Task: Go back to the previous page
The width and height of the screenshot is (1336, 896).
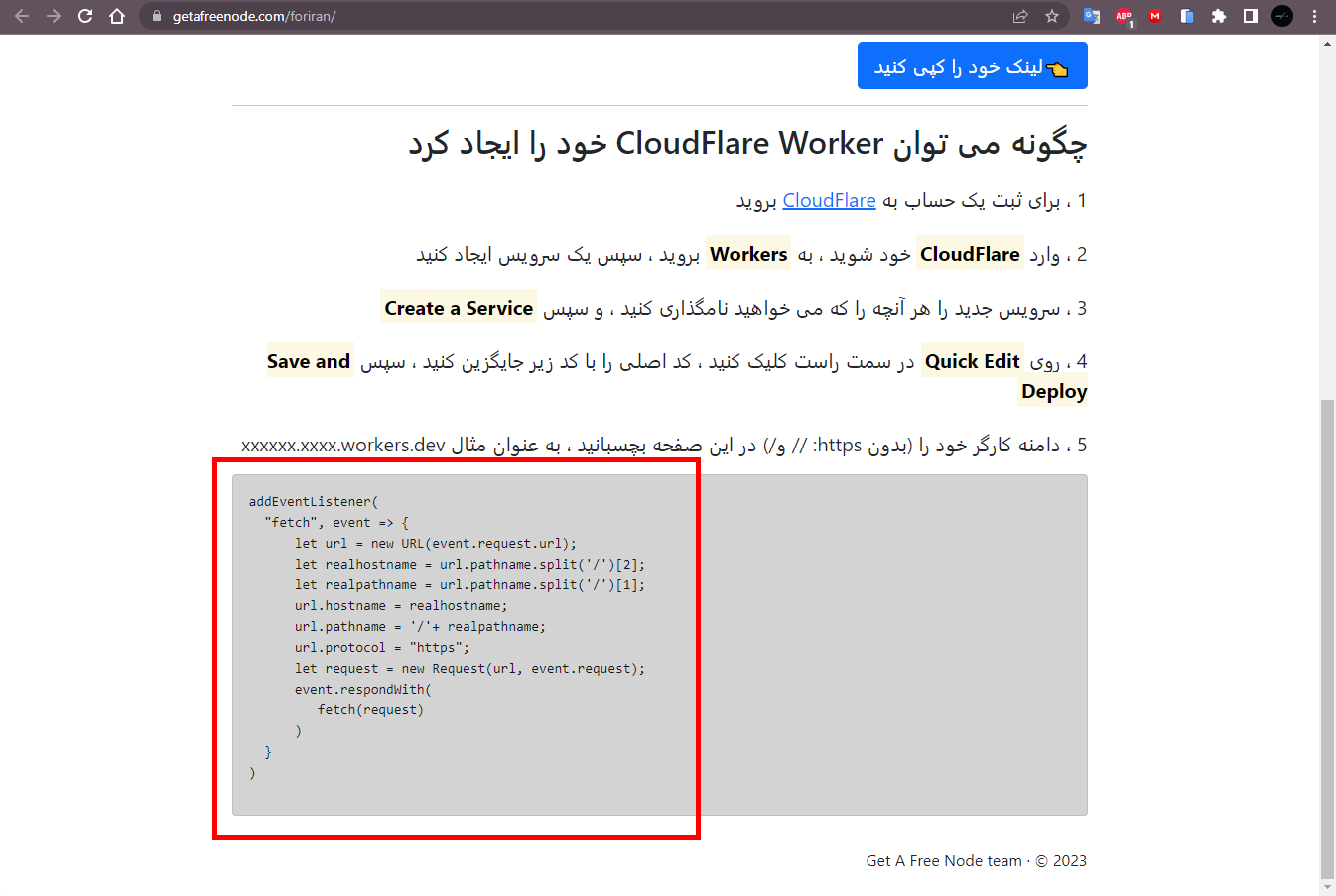Action: pyautogui.click(x=22, y=16)
